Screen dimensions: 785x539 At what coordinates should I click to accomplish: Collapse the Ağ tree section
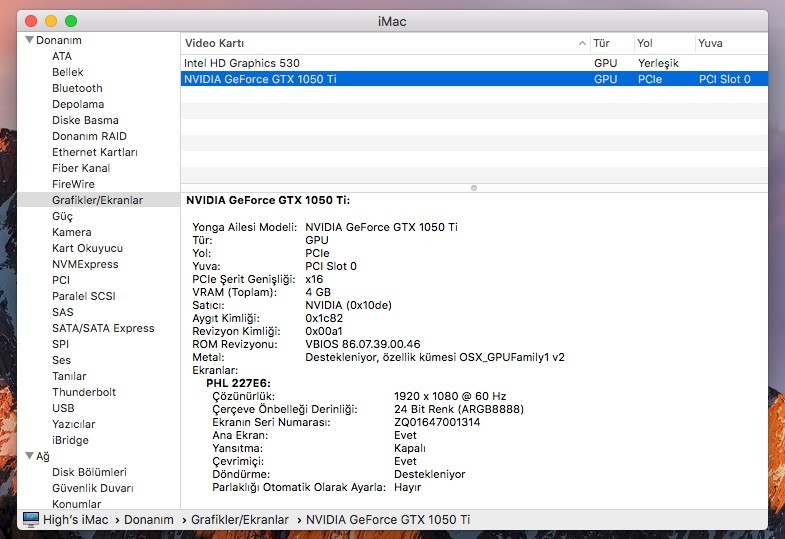[x=29, y=456]
